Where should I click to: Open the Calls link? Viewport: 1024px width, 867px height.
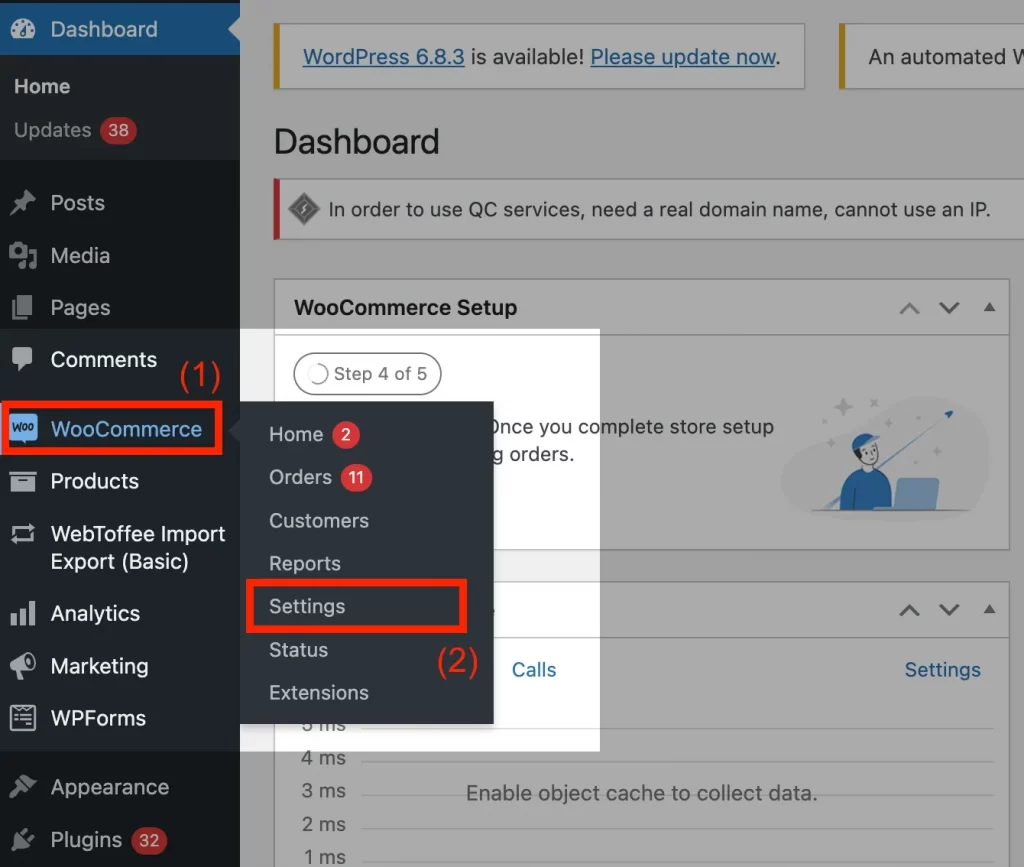point(533,670)
